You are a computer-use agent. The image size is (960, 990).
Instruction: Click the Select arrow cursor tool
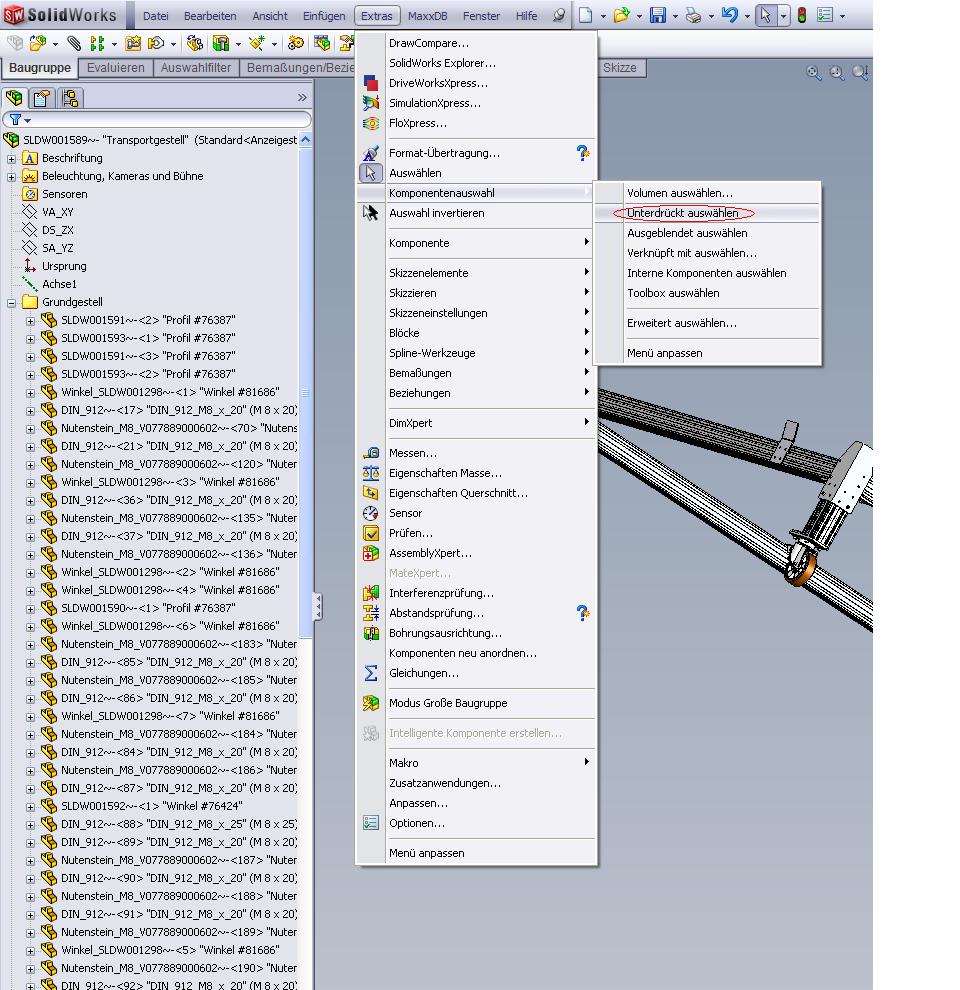(x=765, y=15)
